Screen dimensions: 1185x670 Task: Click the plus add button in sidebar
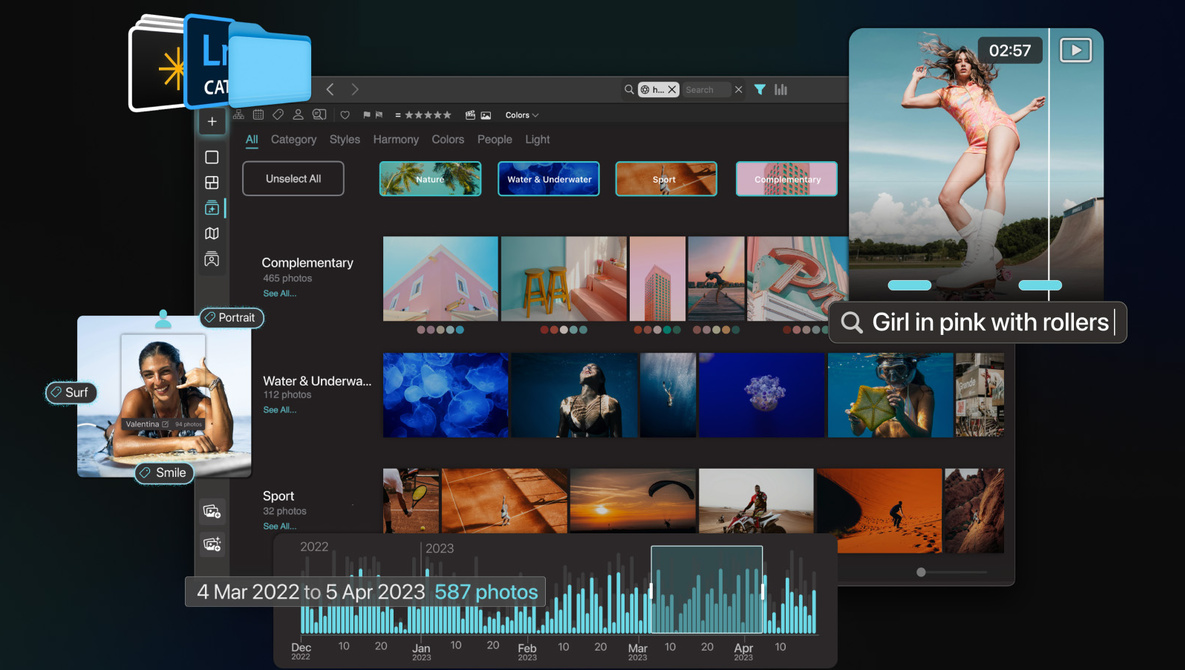pos(212,121)
